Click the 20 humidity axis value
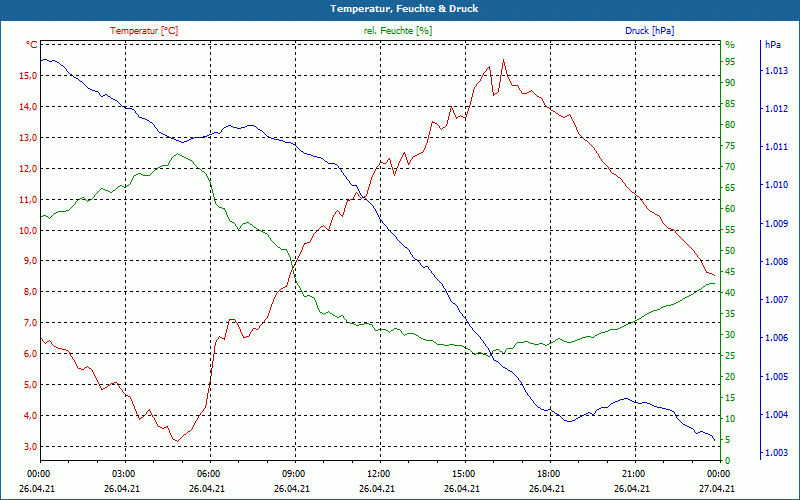This screenshot has height=500, width=800. [730, 377]
